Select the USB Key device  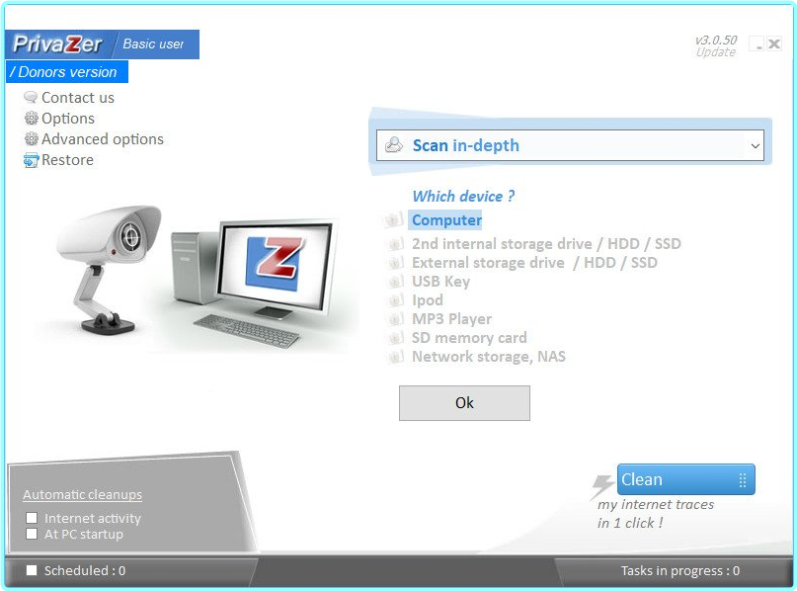click(441, 282)
